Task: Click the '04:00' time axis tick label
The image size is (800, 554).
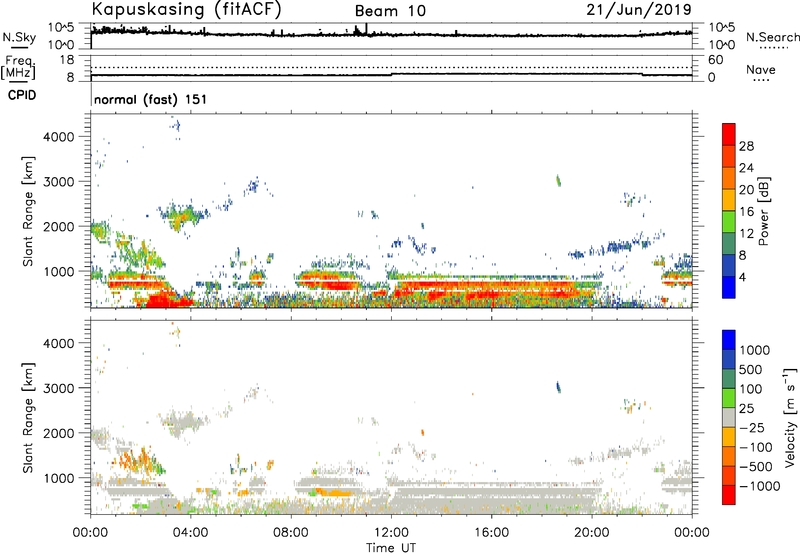Action: tap(191, 533)
